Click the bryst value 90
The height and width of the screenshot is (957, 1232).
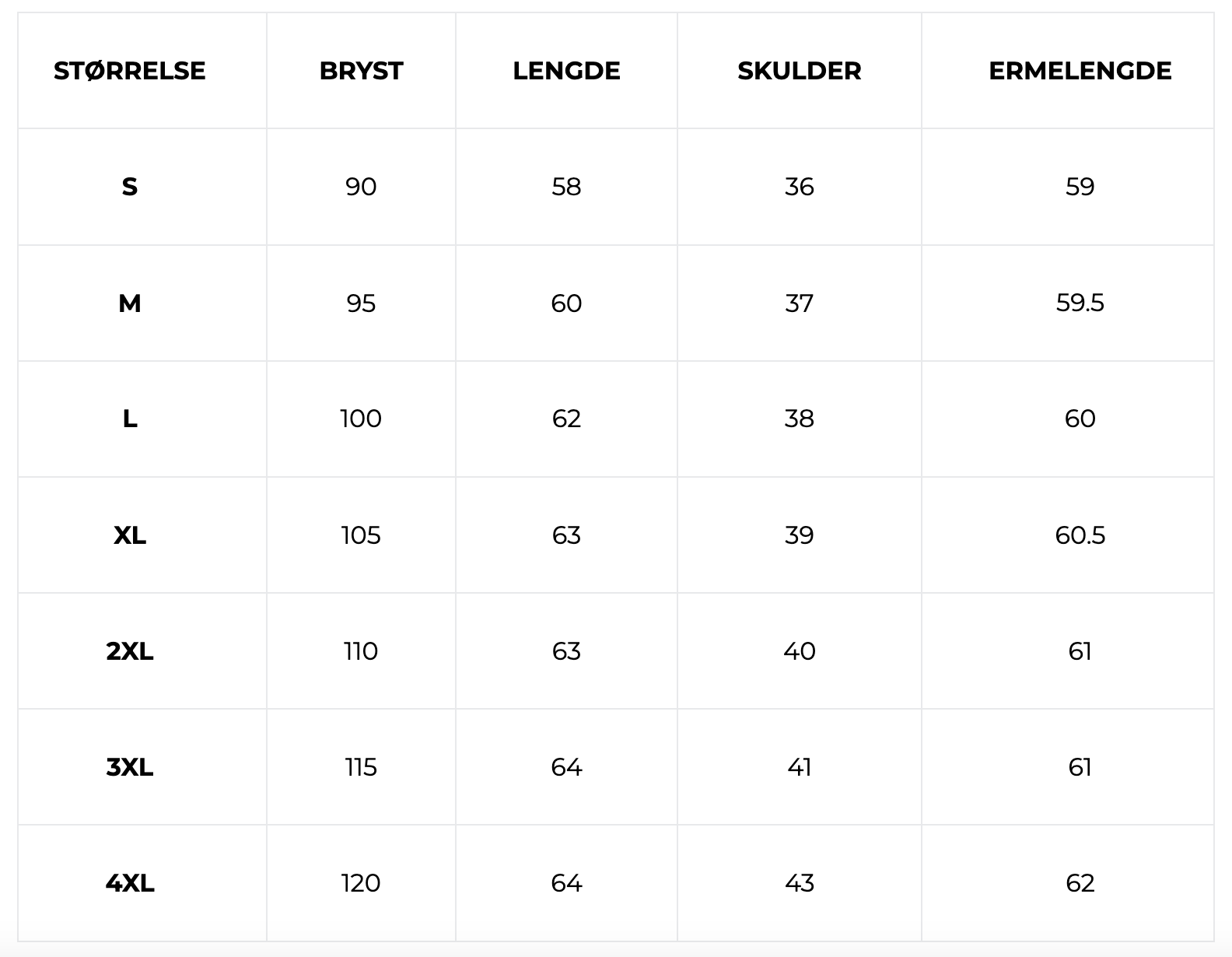point(361,187)
